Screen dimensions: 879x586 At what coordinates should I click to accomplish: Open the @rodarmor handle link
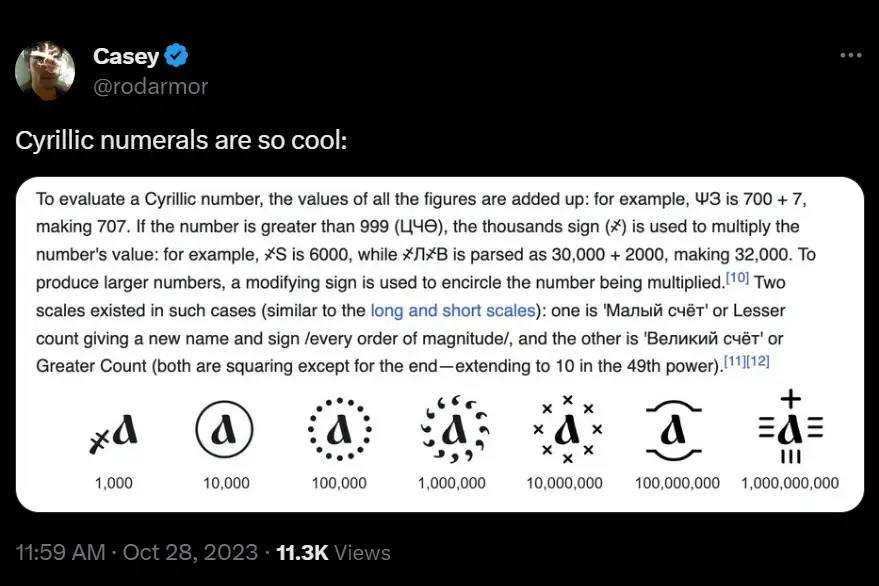[x=150, y=86]
